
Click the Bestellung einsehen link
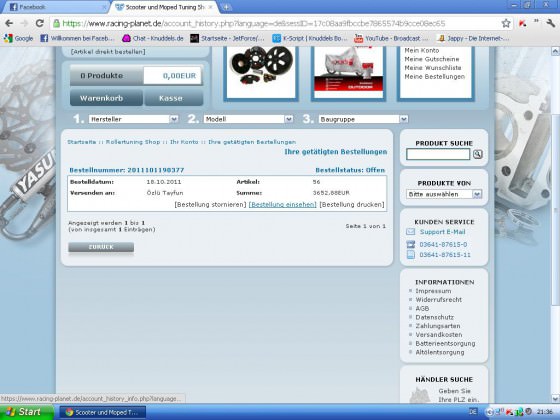[x=282, y=205]
